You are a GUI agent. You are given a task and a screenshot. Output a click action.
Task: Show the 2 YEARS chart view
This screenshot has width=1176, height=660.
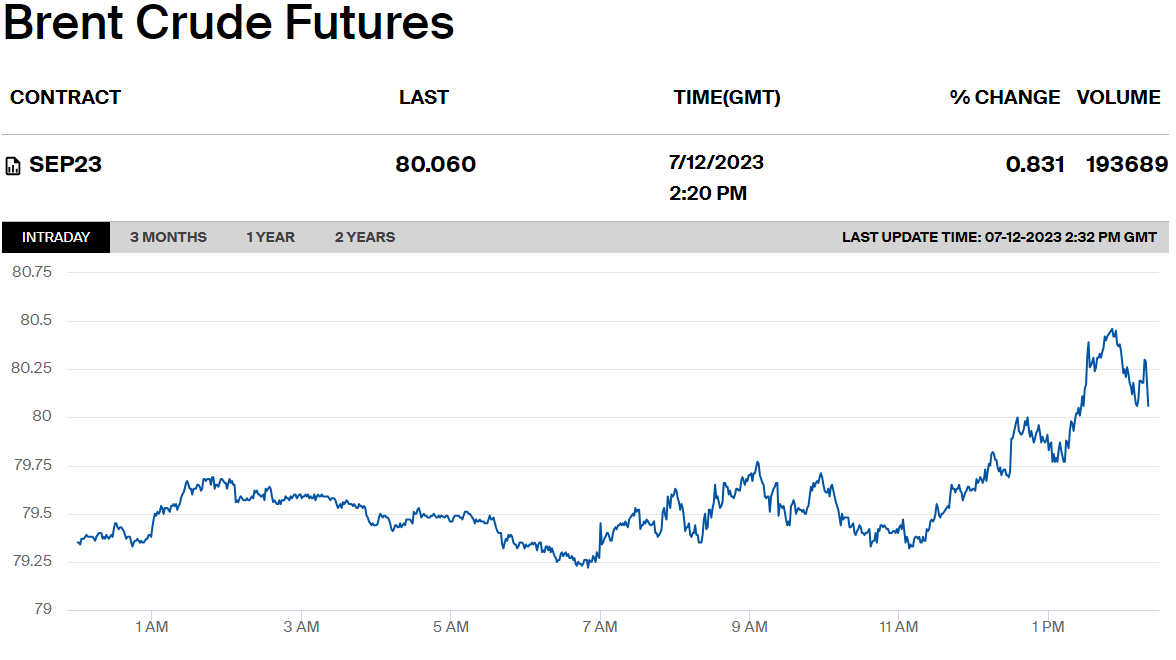pyautogui.click(x=364, y=237)
